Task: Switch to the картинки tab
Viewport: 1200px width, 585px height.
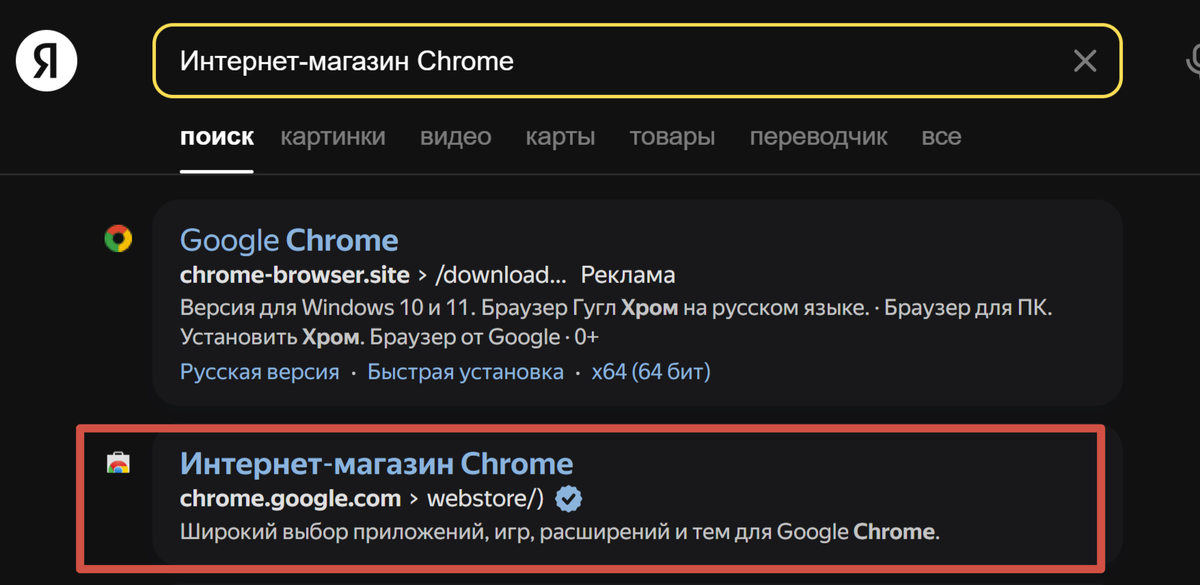Action: [333, 137]
